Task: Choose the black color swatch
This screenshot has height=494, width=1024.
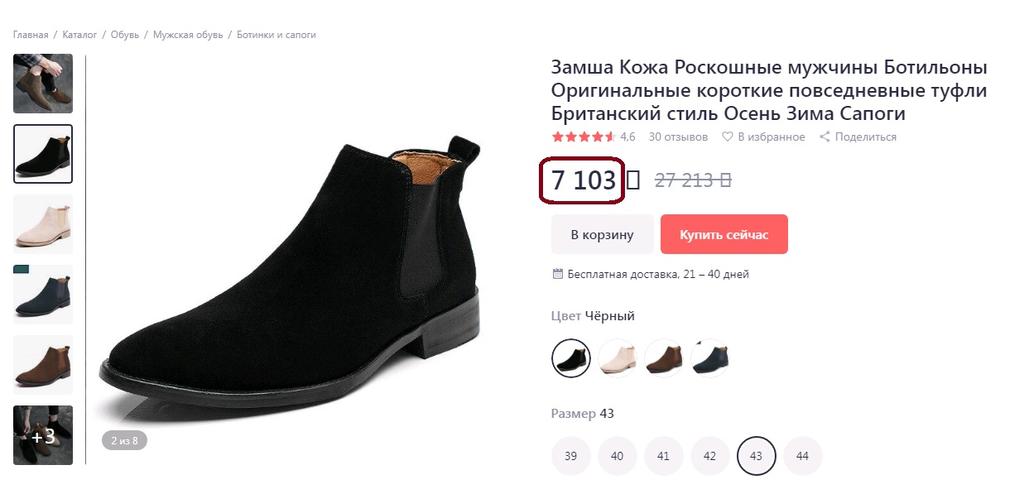Action: click(x=571, y=357)
